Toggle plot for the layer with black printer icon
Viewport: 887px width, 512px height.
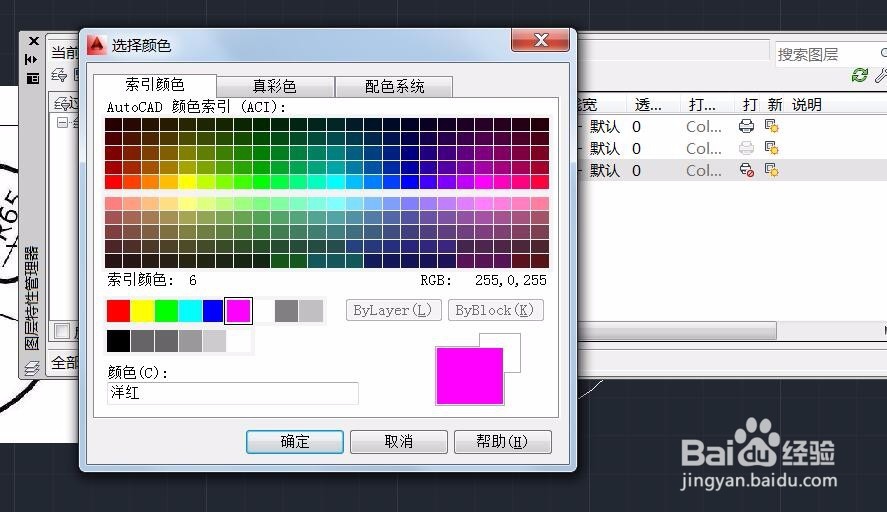coord(746,126)
